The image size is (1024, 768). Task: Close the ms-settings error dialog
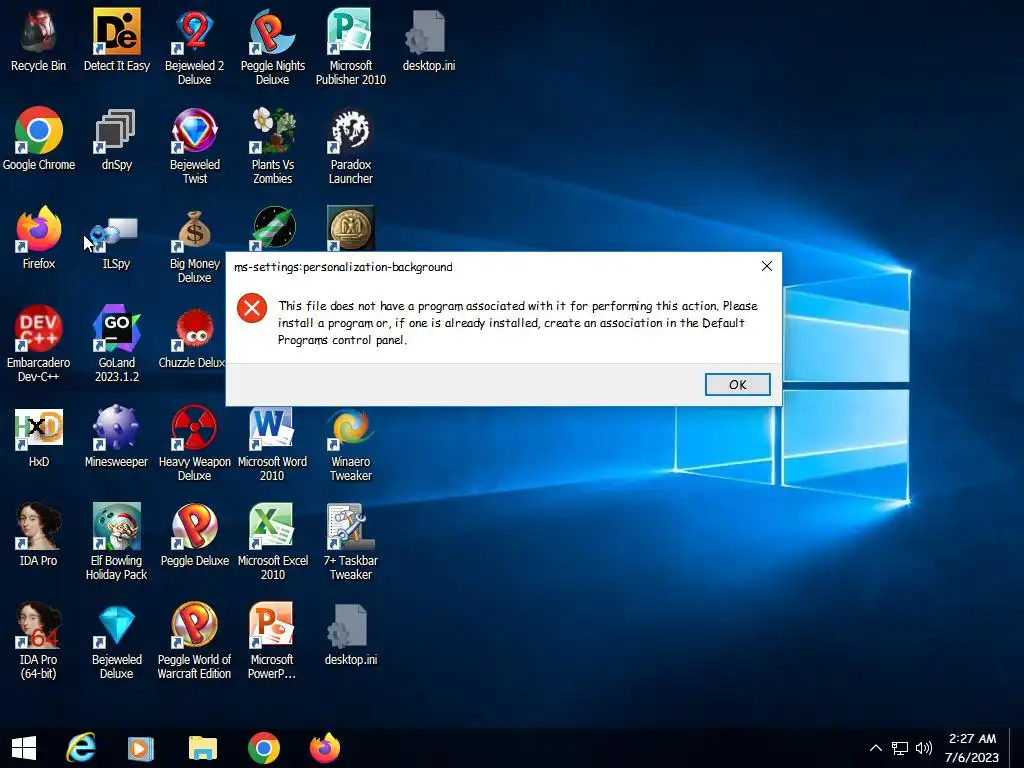pos(767,266)
